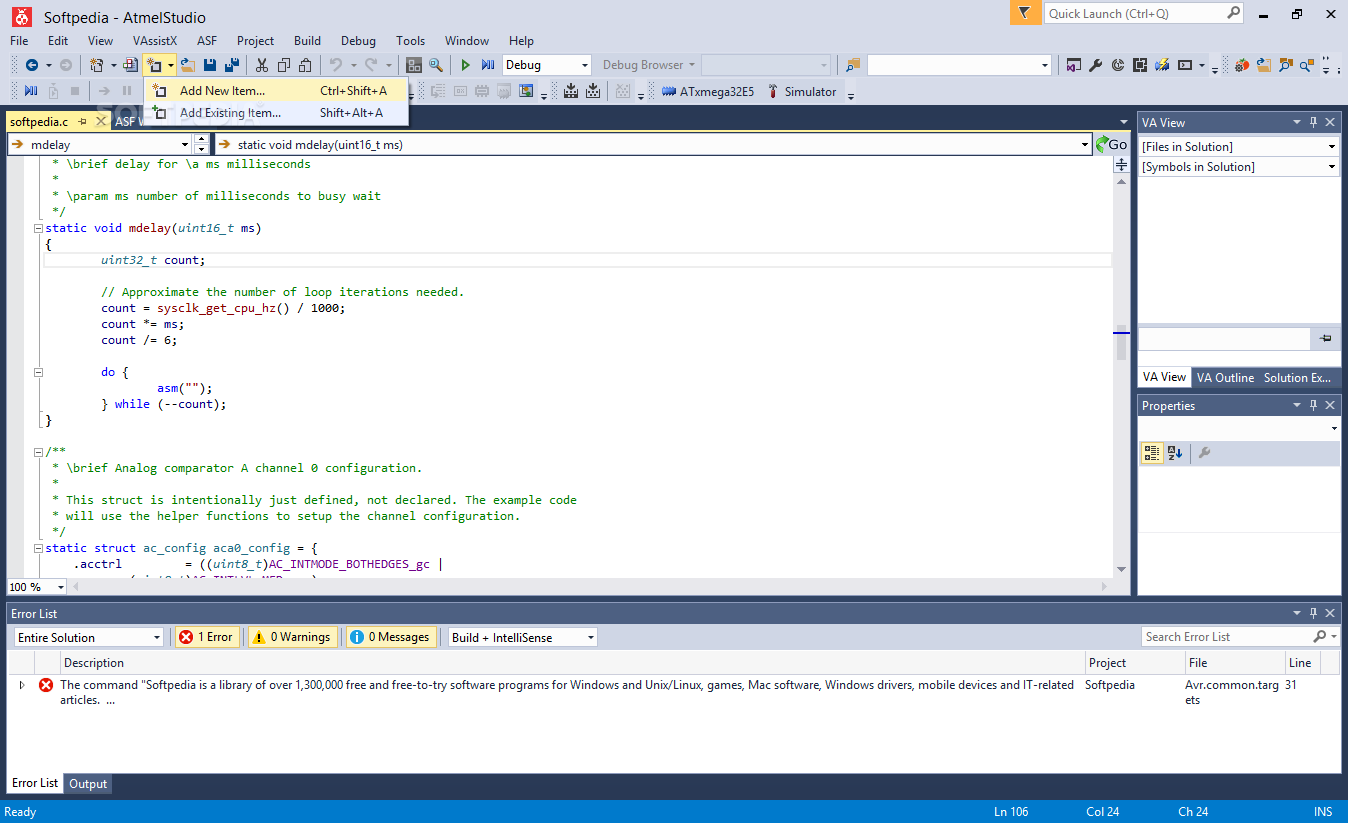Click the Property Pages wrench icon

(x=1204, y=453)
